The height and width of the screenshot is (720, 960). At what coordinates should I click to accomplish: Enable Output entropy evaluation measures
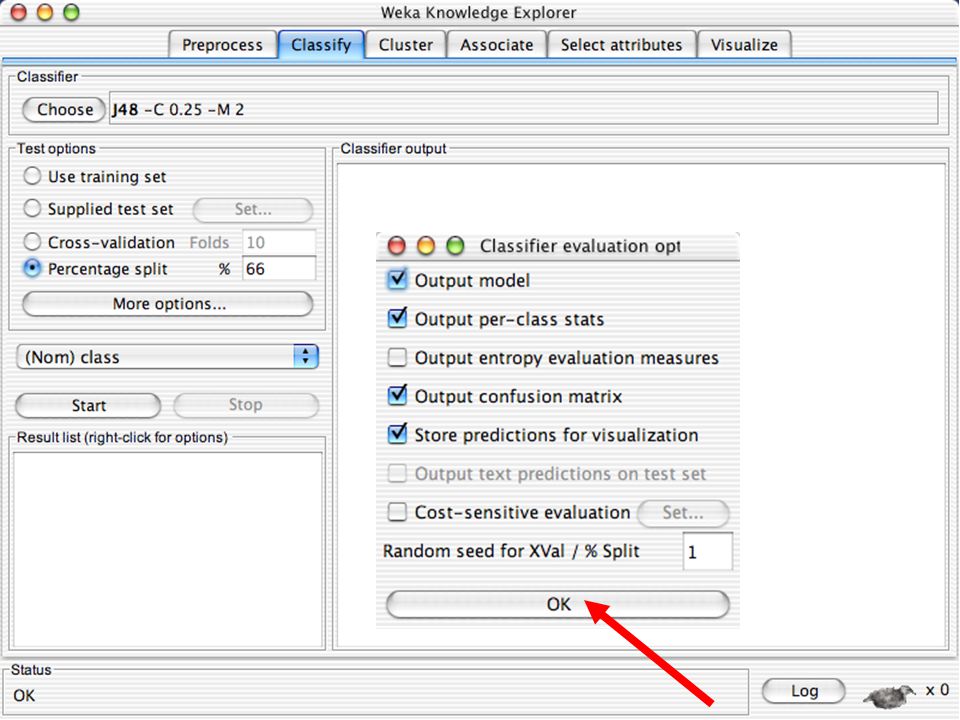(x=397, y=357)
